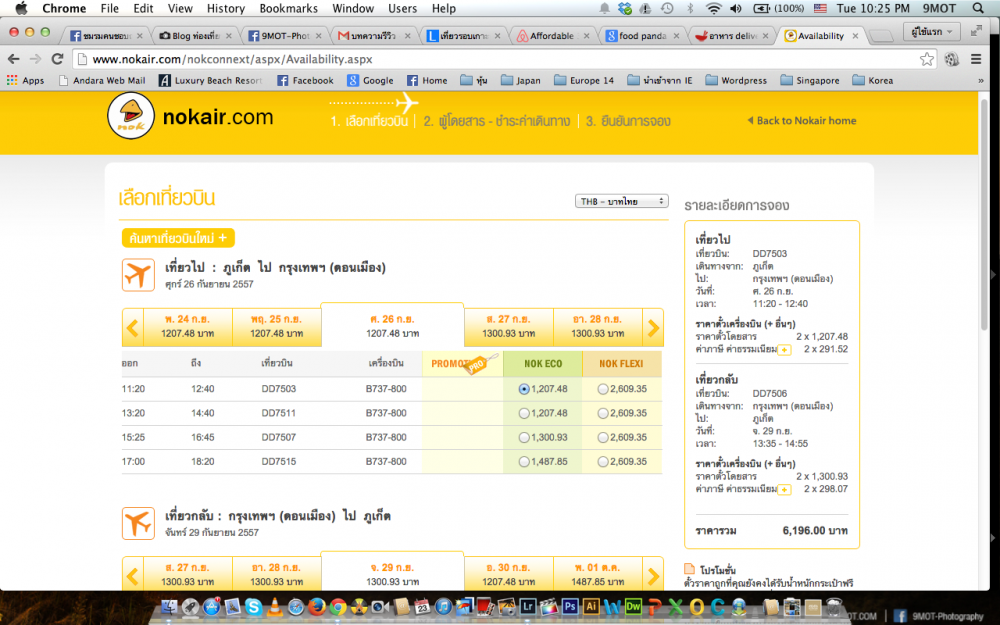The image size is (1000, 625).
Task: Launch Firefox from the dock
Action: [315, 606]
